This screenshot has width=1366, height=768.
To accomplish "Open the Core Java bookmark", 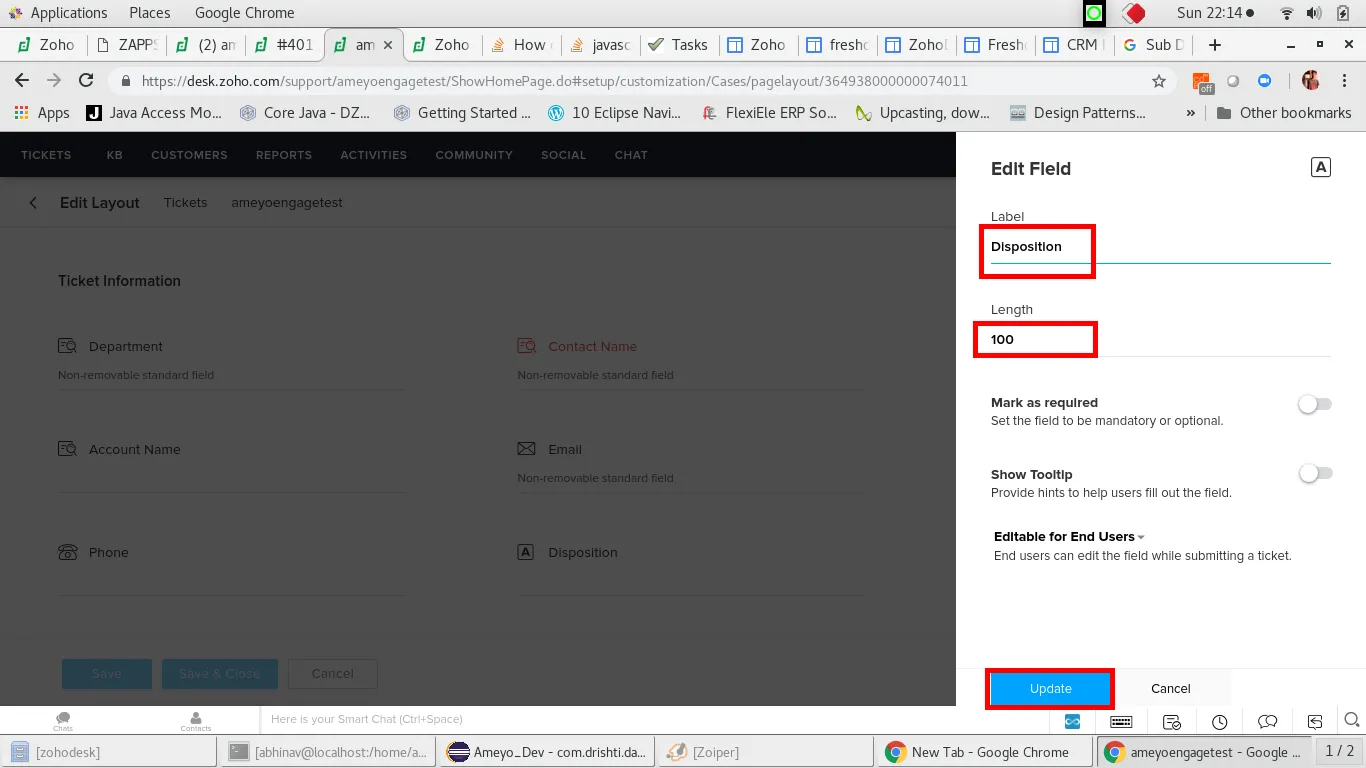I will tap(305, 113).
